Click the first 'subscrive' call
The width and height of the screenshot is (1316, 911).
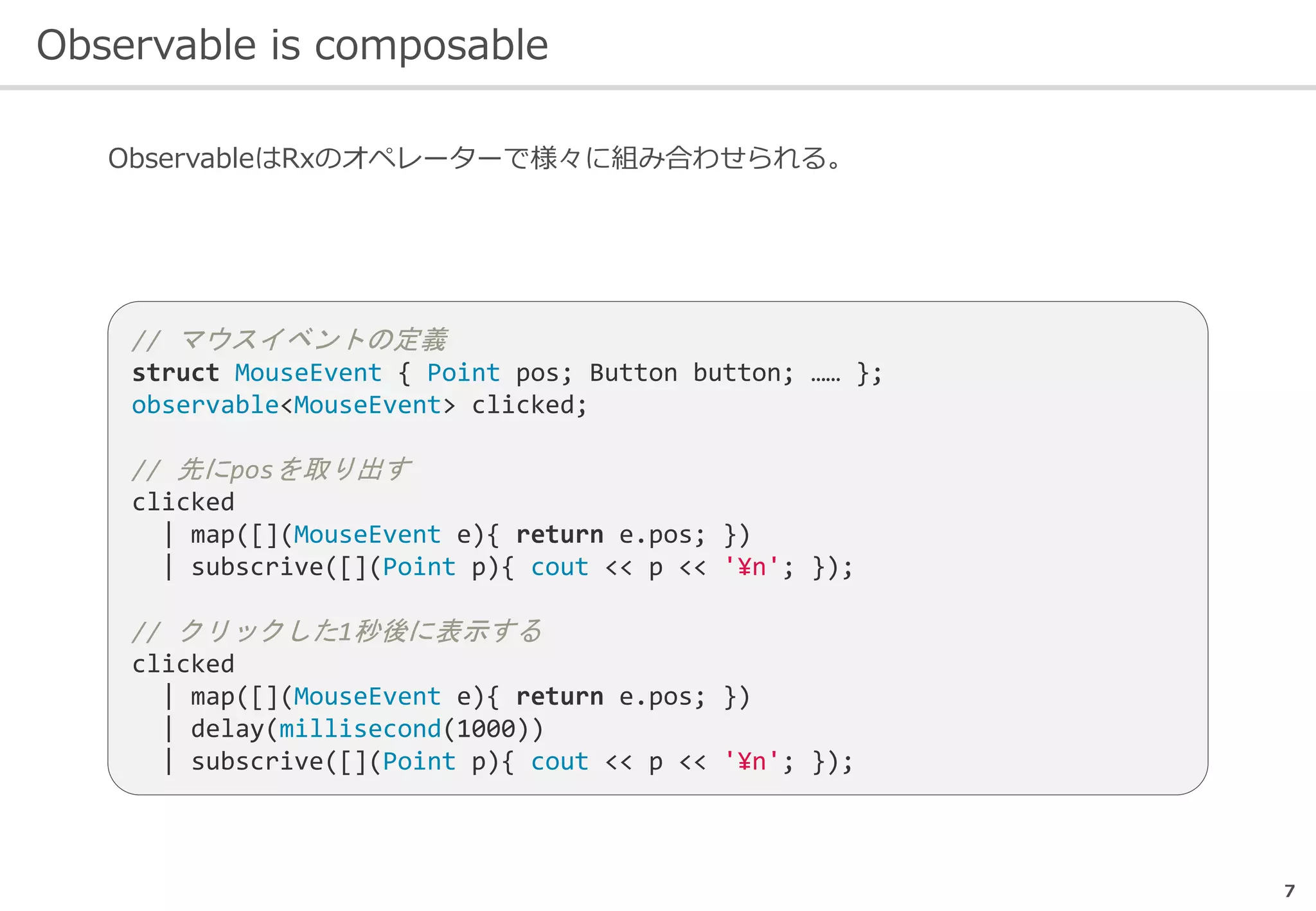[258, 567]
